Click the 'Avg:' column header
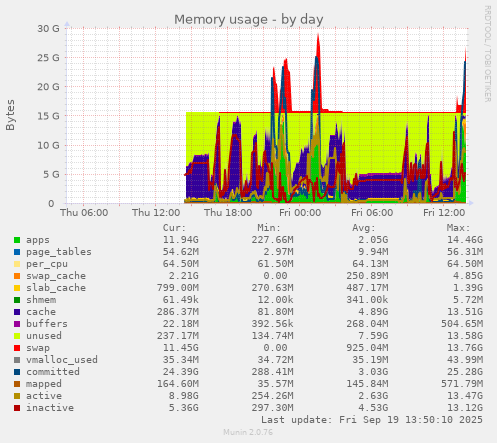 pos(364,228)
